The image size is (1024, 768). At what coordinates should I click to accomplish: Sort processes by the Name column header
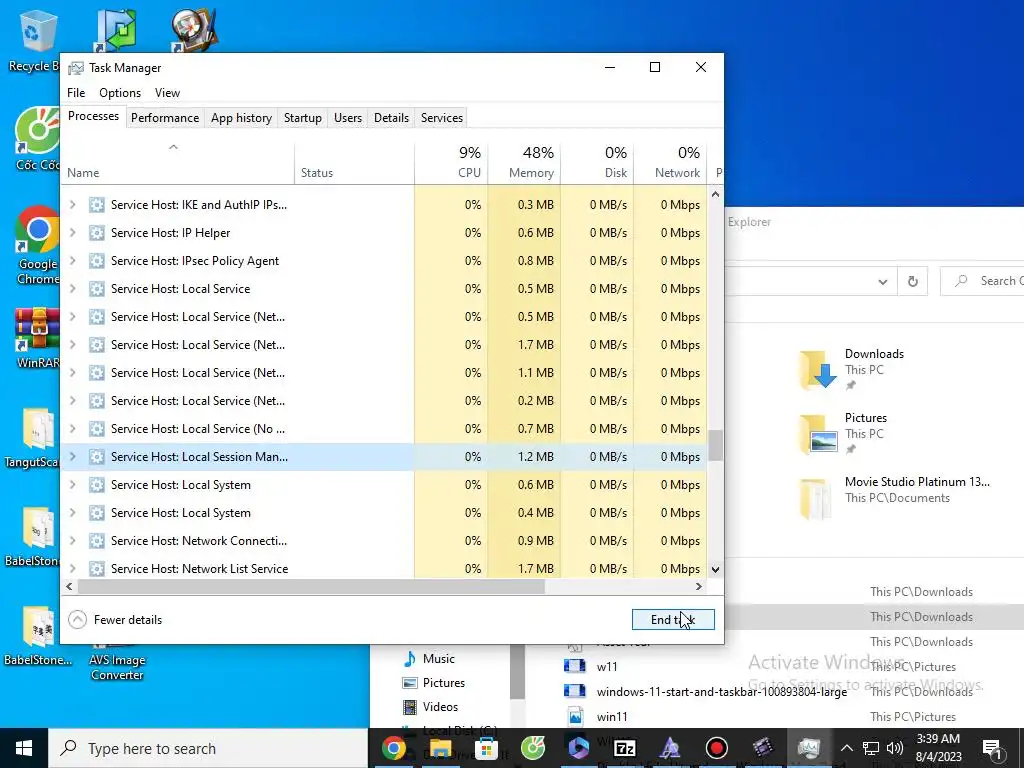click(x=178, y=162)
